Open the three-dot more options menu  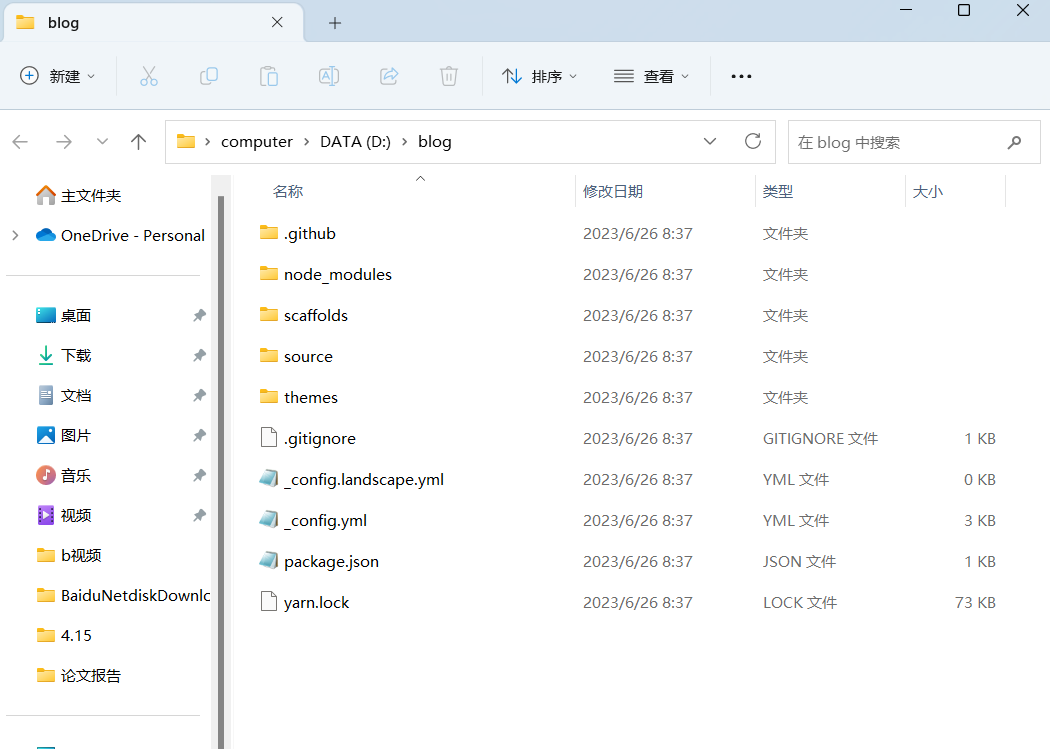(x=741, y=76)
